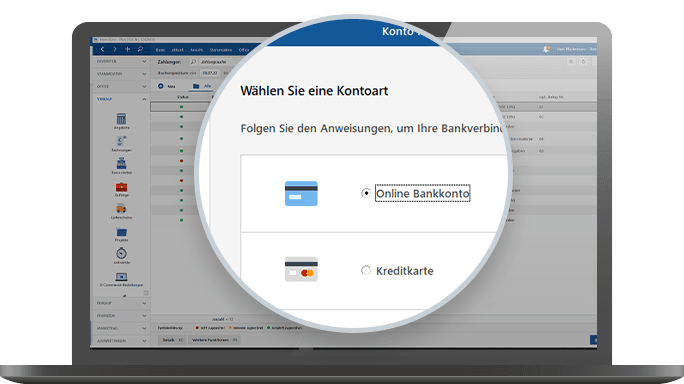Click the opt. Beleg Nr. column header
Image resolution: width=684 pixels, height=384 pixels.
tap(551, 97)
